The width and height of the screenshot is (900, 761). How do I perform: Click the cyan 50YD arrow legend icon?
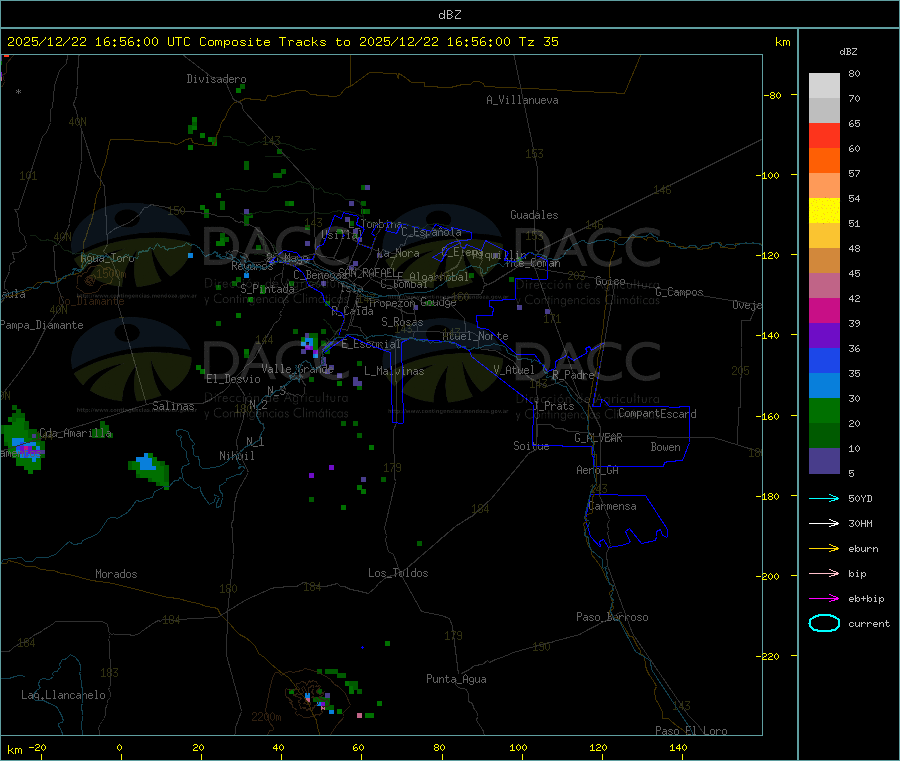[824, 498]
